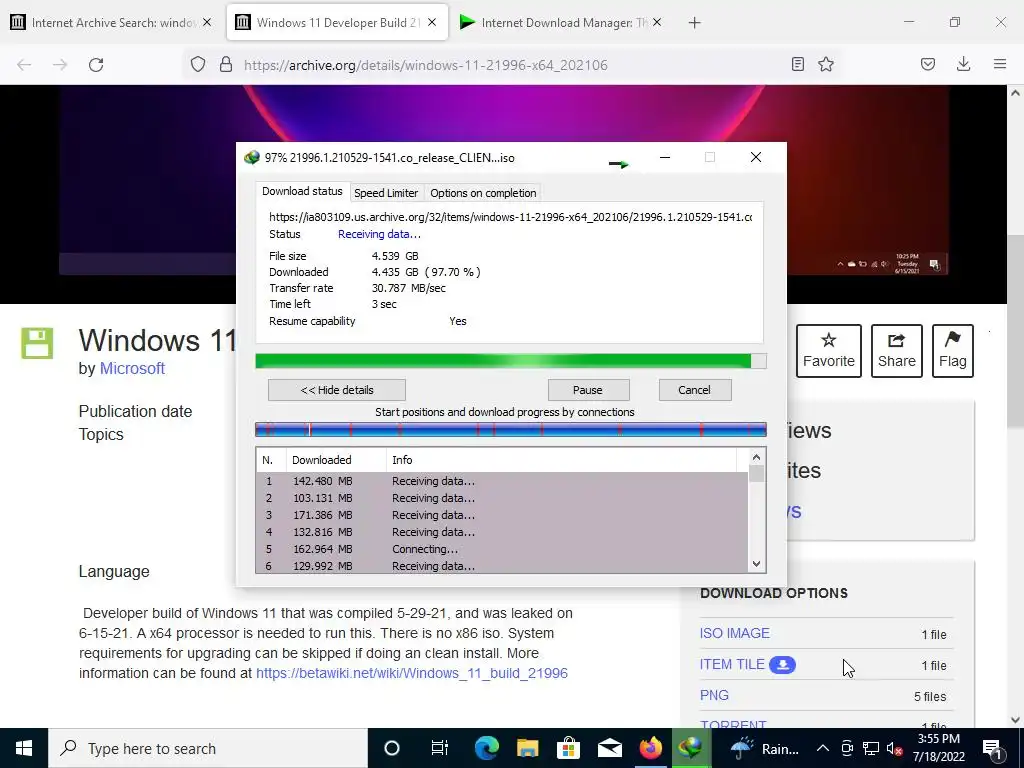Bookmark this page with the star icon
Viewport: 1024px width, 768px height.
pos(826,64)
